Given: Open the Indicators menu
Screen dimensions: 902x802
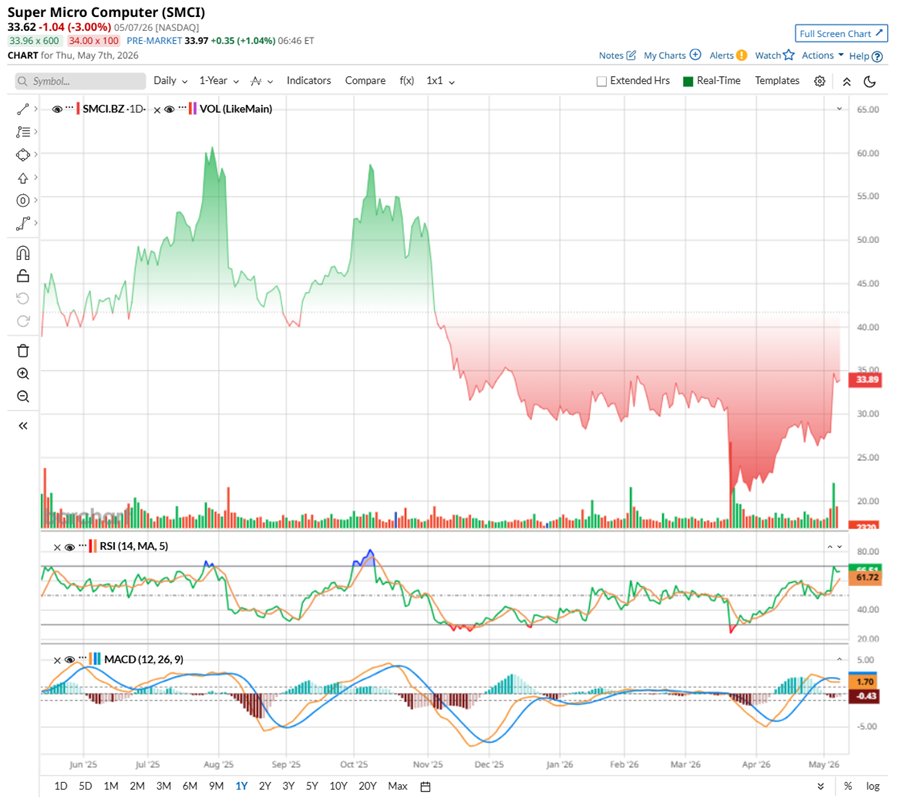Looking at the screenshot, I should 309,81.
